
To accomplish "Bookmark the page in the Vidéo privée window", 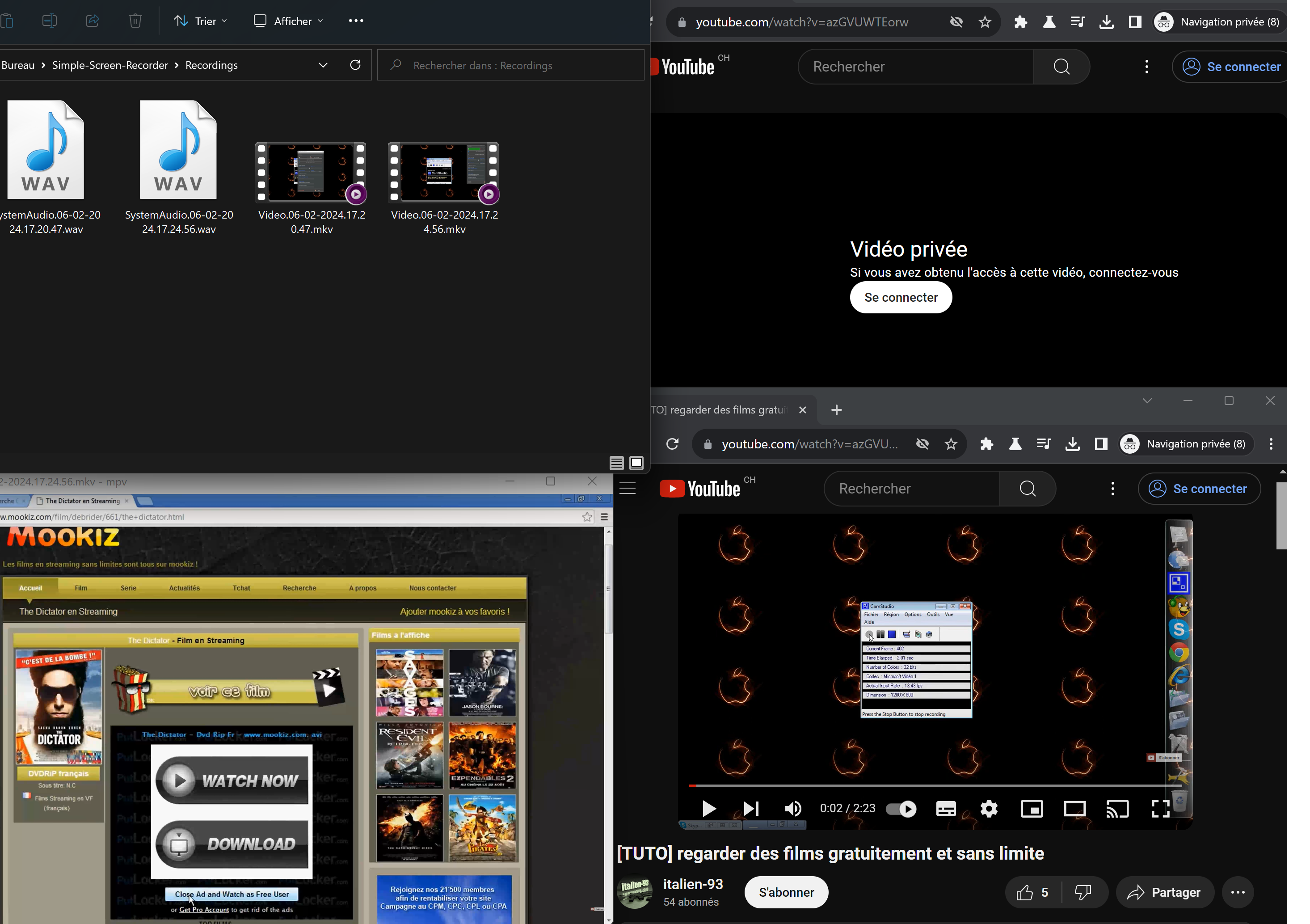I will click(986, 22).
